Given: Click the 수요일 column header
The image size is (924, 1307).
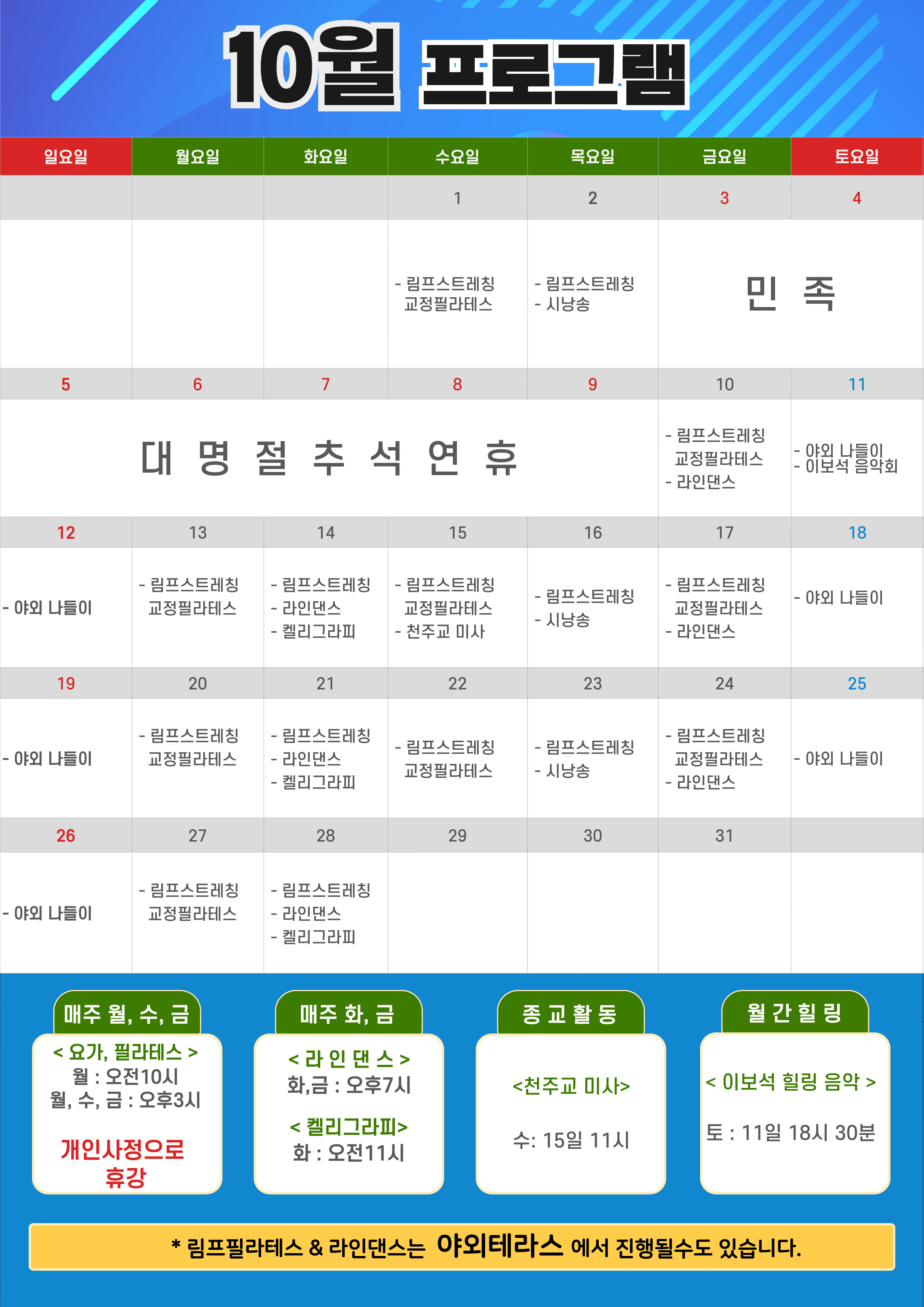Looking at the screenshot, I should click(457, 156).
